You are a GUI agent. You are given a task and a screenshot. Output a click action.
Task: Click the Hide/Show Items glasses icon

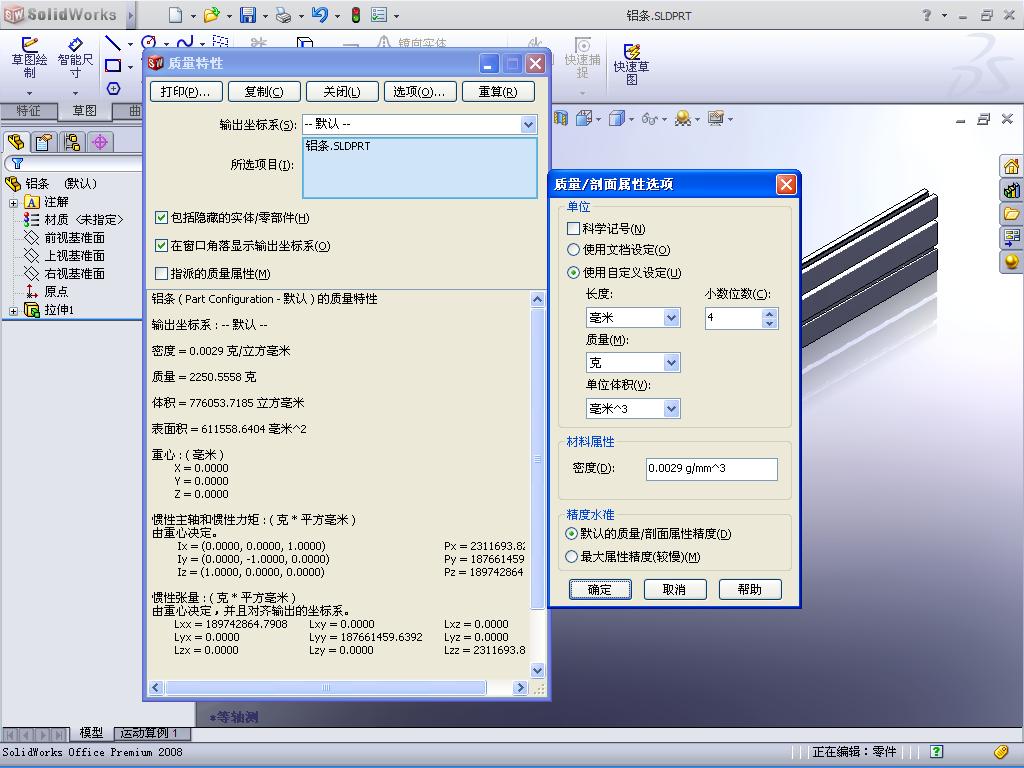pos(649,119)
